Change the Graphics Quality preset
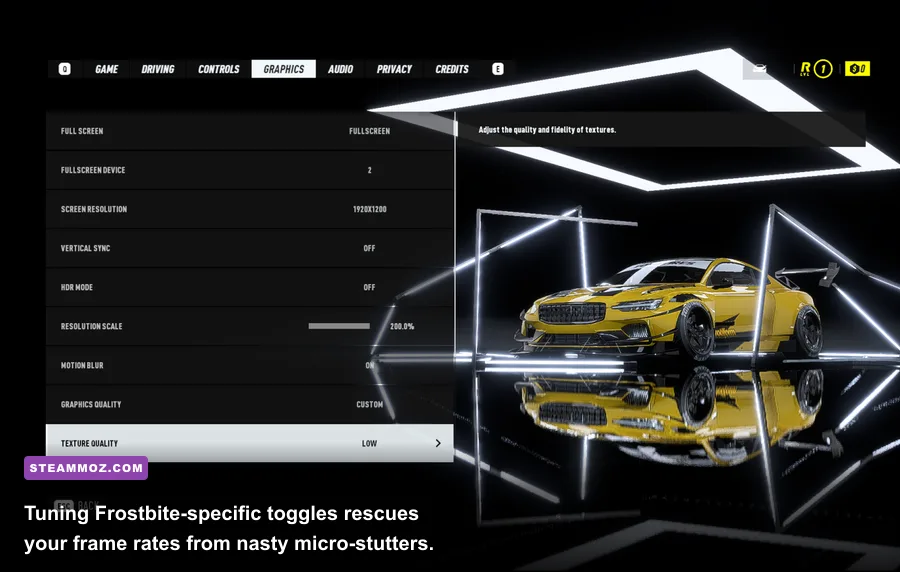The height and width of the screenshot is (572, 900). (x=250, y=404)
